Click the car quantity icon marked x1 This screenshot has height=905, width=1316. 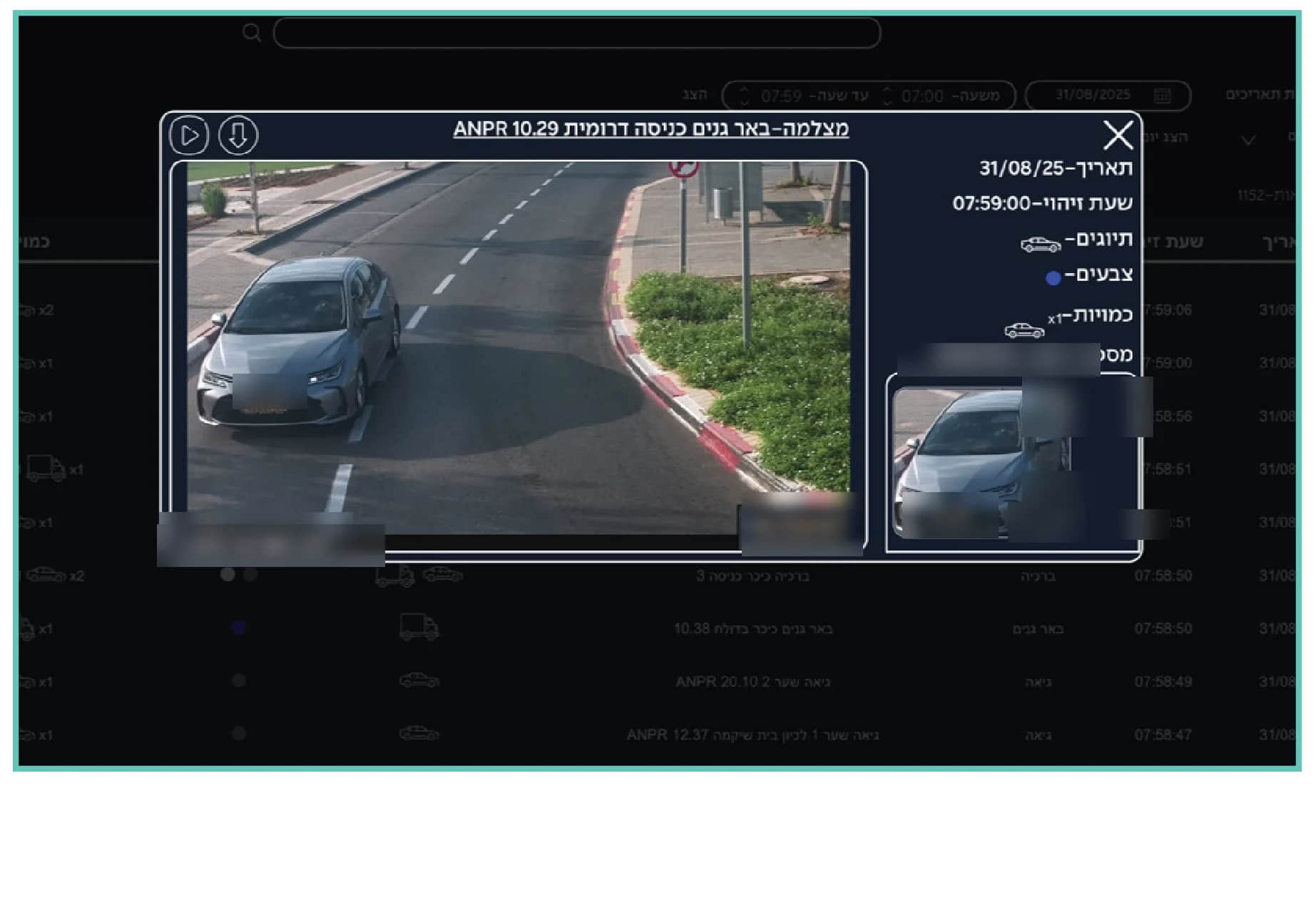click(1024, 330)
